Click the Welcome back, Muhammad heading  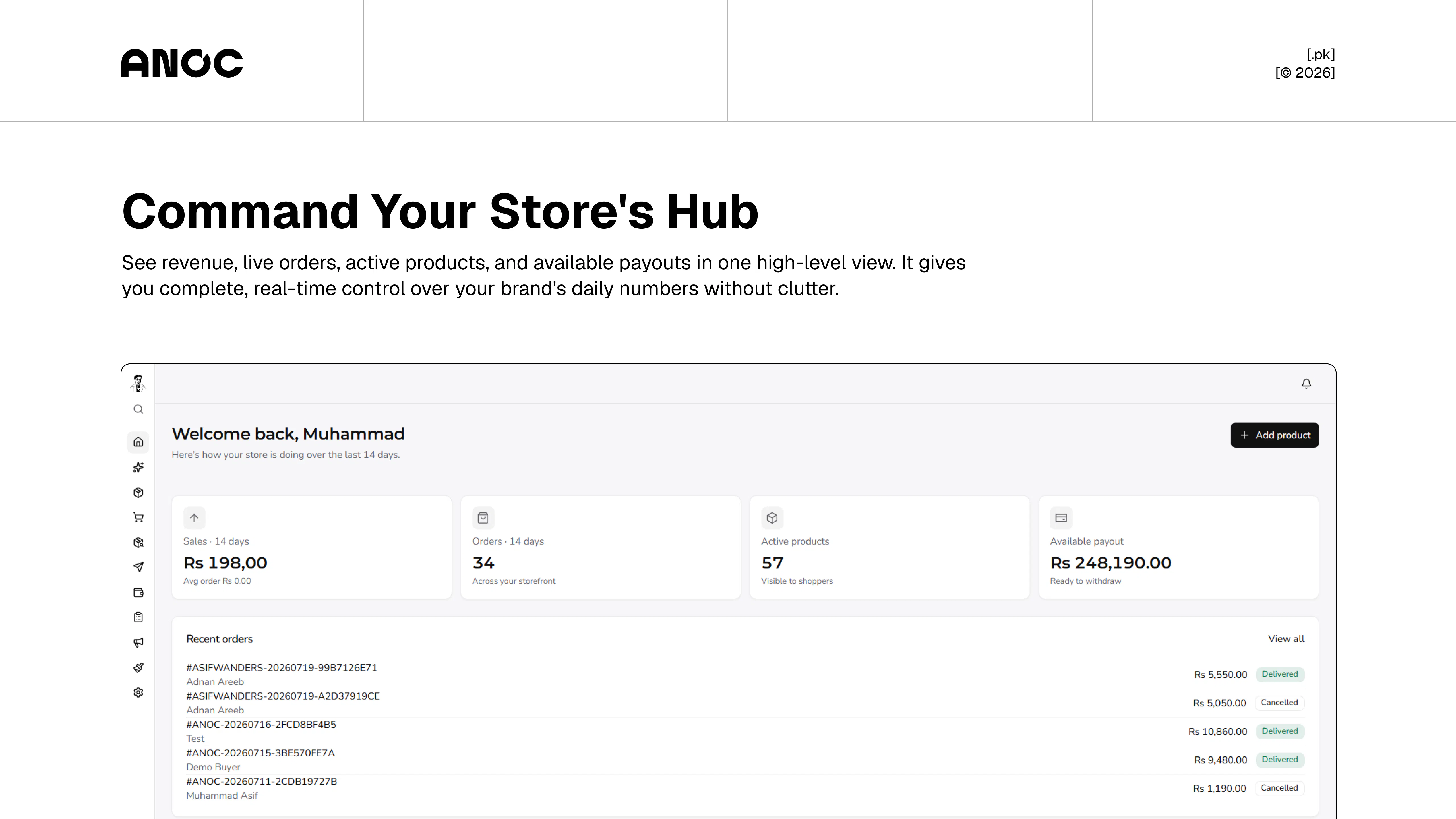[x=288, y=434]
